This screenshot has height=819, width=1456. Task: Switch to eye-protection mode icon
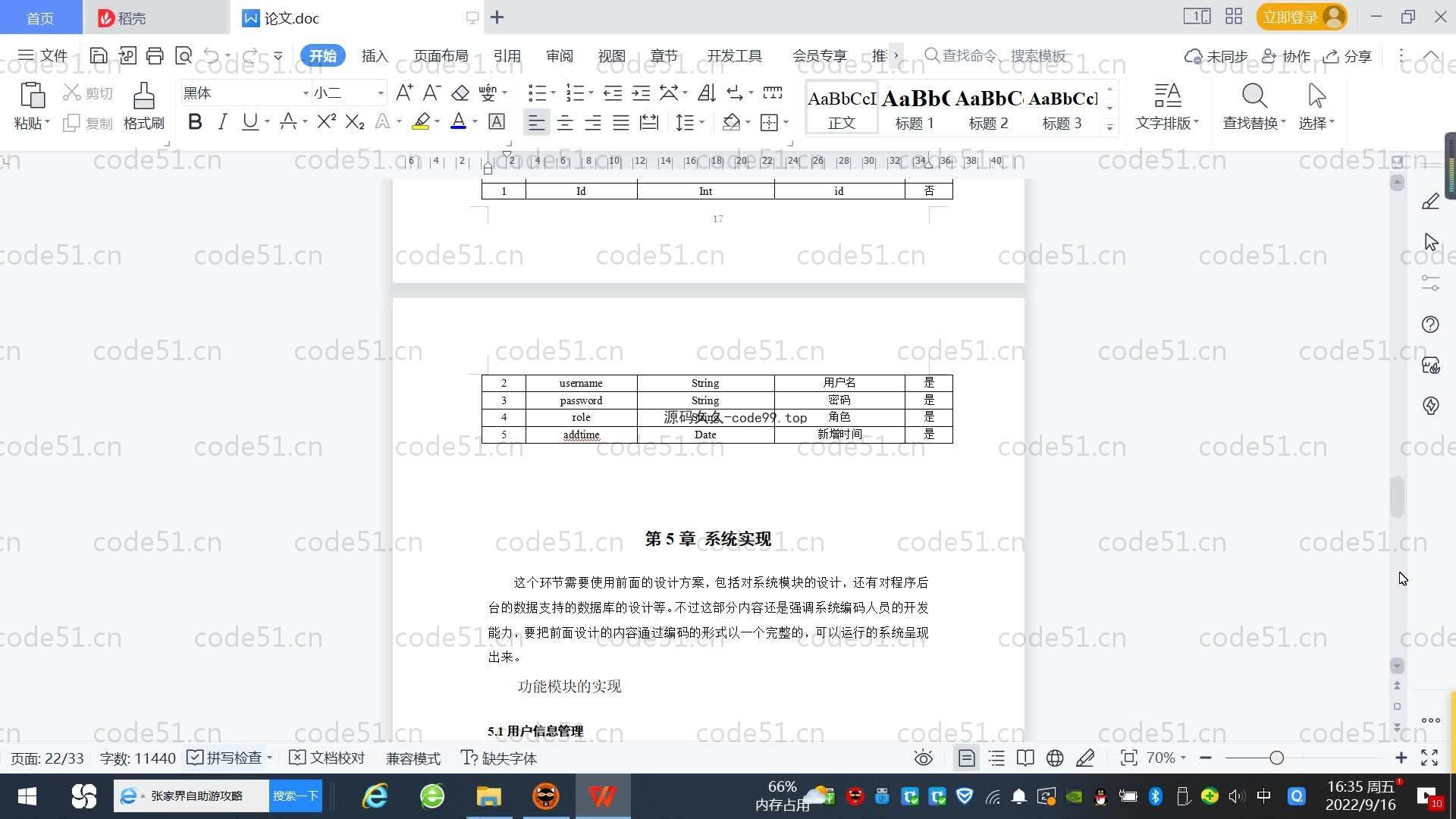(923, 758)
